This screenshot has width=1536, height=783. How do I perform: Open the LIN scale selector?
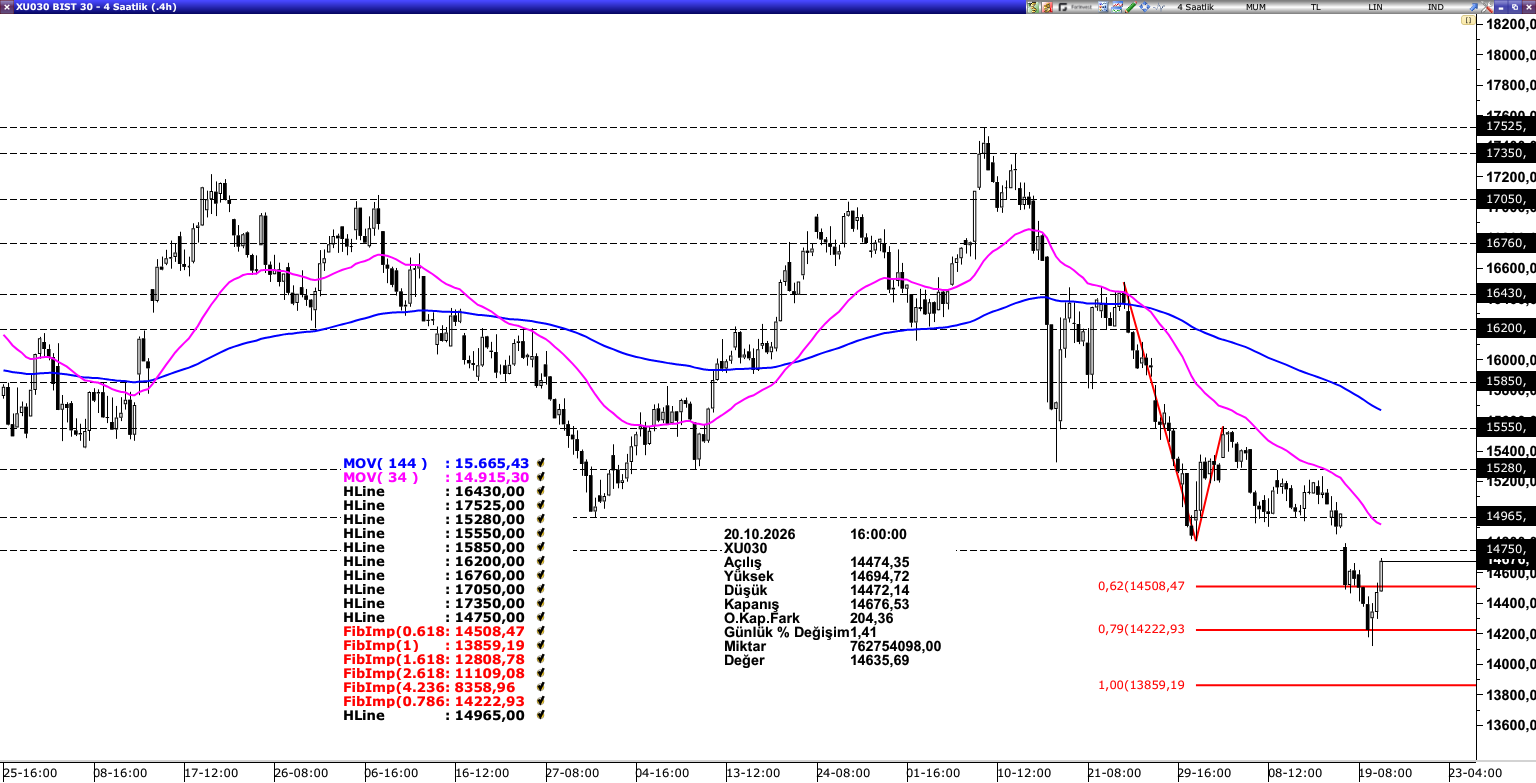pyautogui.click(x=1376, y=7)
